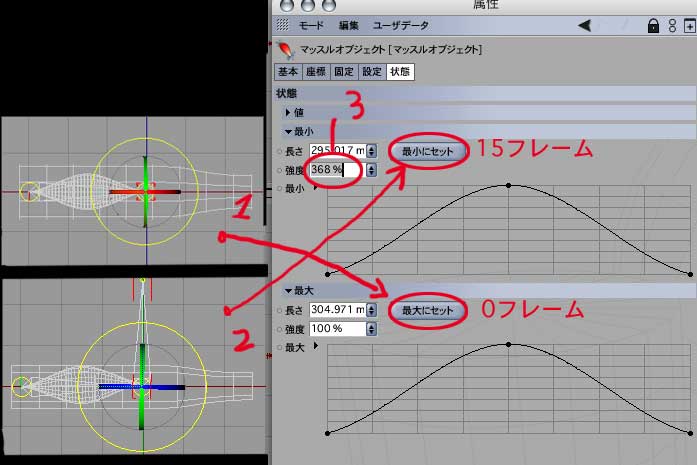Click the stepper of max 長さ field
This screenshot has height=465, width=697.
[x=371, y=309]
